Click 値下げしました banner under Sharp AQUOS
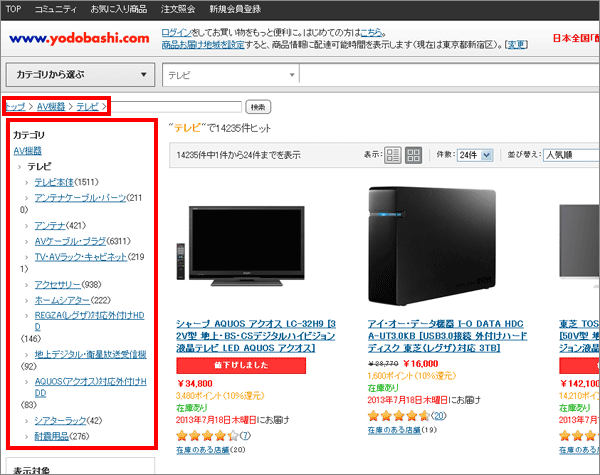Screen dimensions: 600x475 click(x=241, y=366)
